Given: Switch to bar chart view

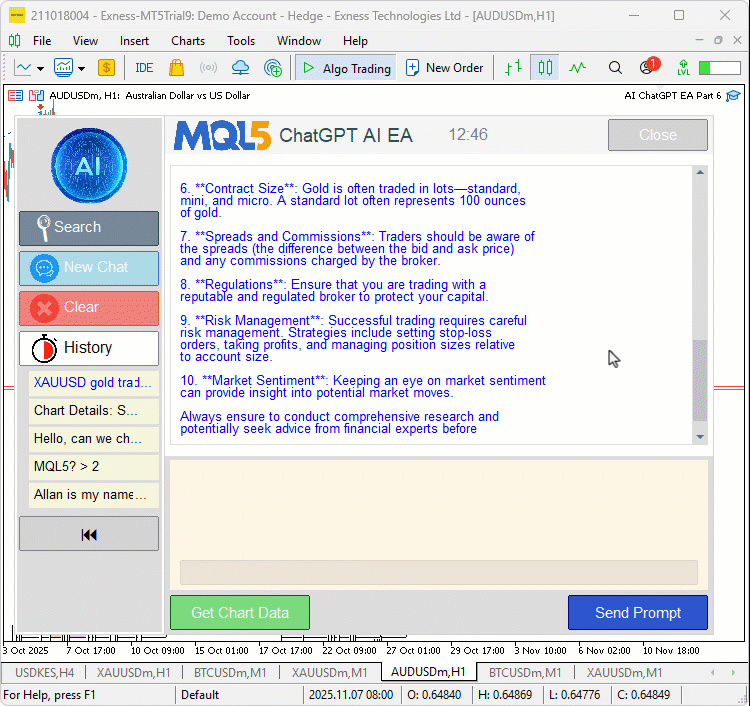Looking at the screenshot, I should pyautogui.click(x=513, y=68).
